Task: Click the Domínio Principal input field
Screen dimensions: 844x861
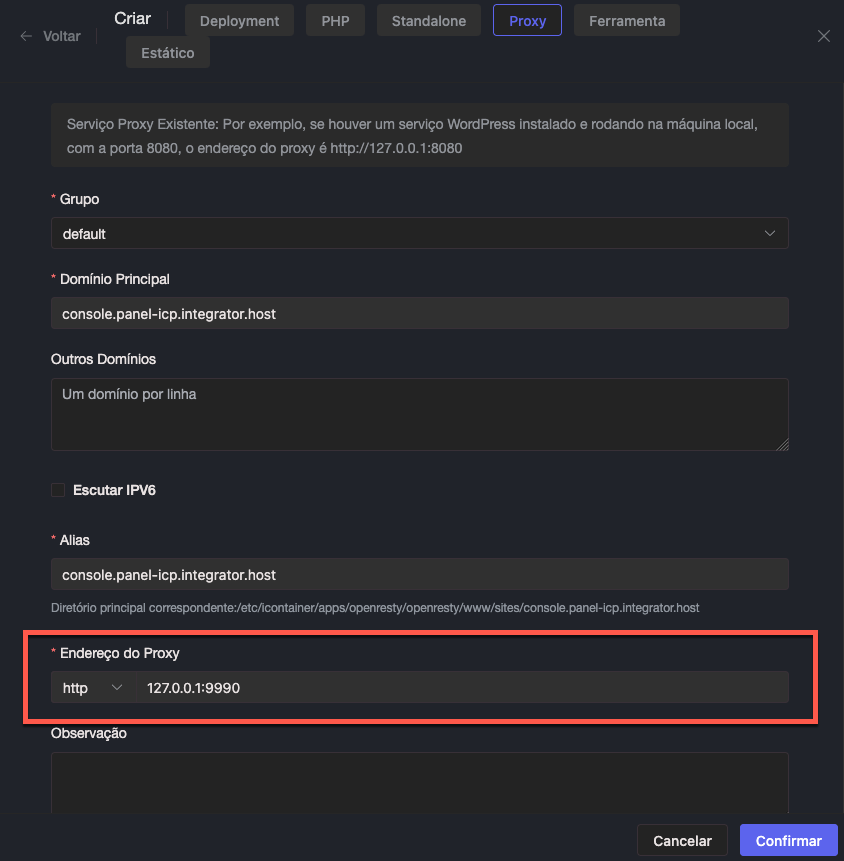Action: tap(419, 313)
